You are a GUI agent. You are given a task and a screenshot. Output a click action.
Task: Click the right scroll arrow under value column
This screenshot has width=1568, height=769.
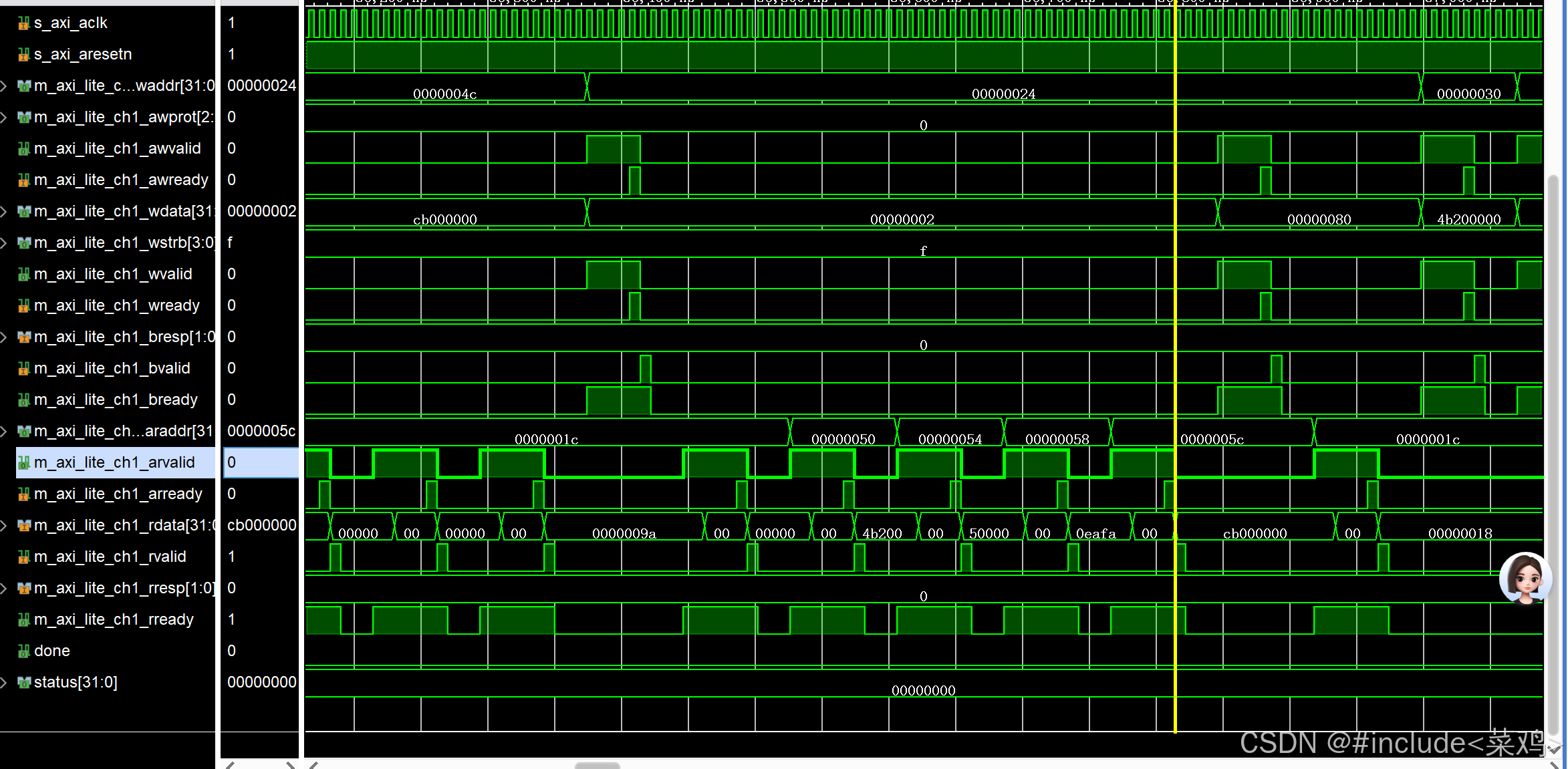(x=291, y=765)
